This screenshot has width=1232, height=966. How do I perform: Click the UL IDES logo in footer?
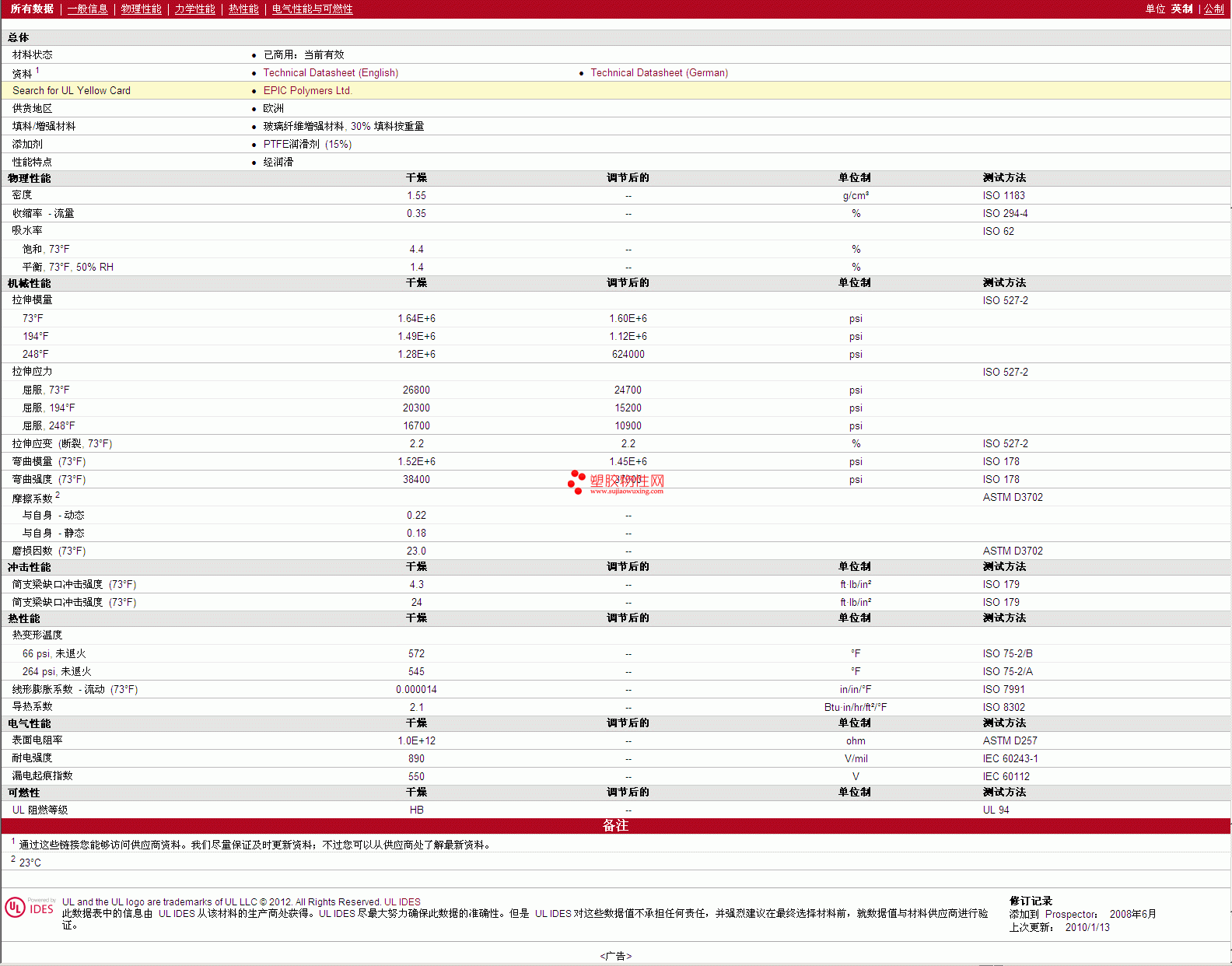coord(30,908)
